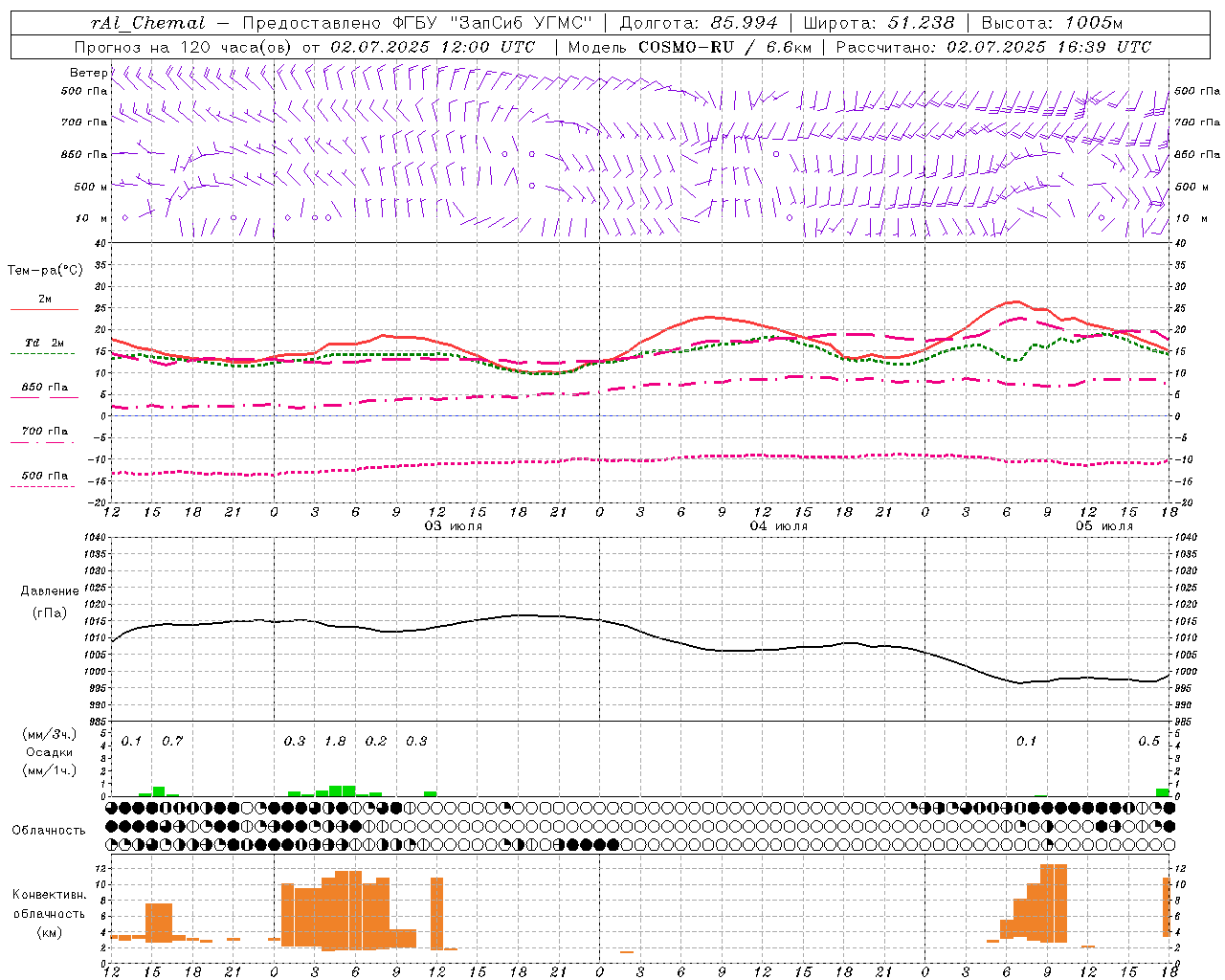
Task: Click the Ветер panel label
Action: click(88, 73)
